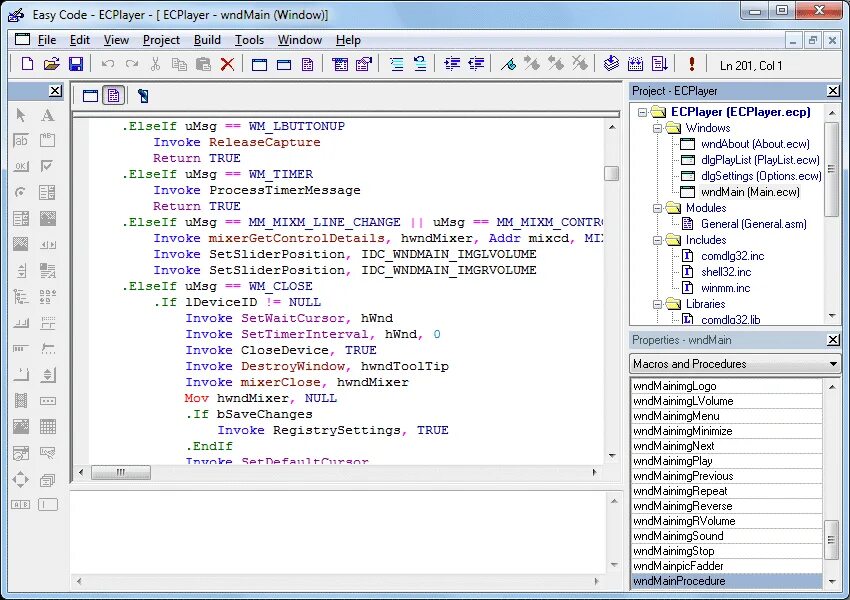850x600 pixels.
Task: Select wndMainimgRepeat in procedures list
Action: (726, 491)
